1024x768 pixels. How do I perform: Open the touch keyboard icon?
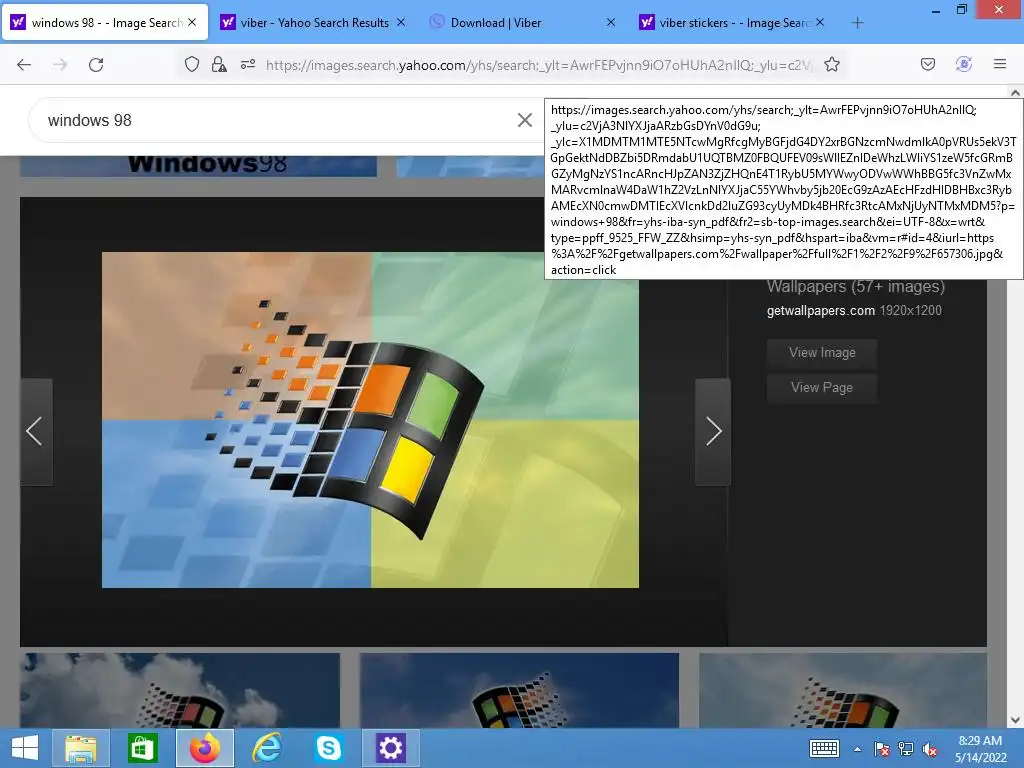coord(824,748)
